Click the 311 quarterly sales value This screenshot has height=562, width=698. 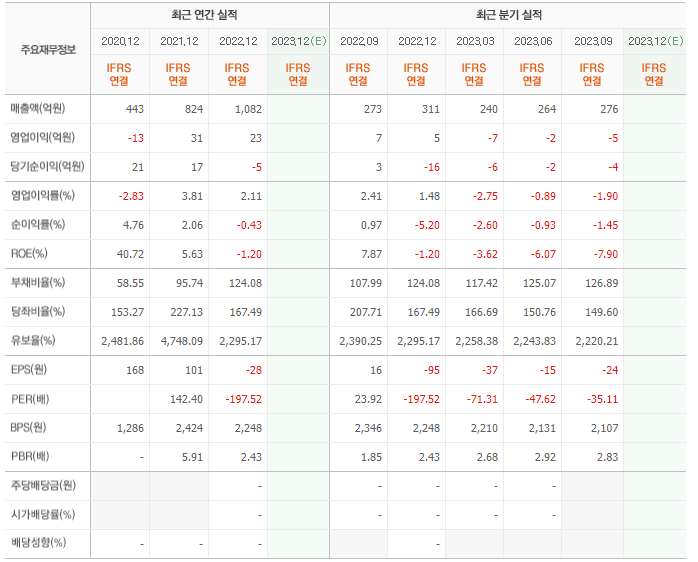coord(430,110)
